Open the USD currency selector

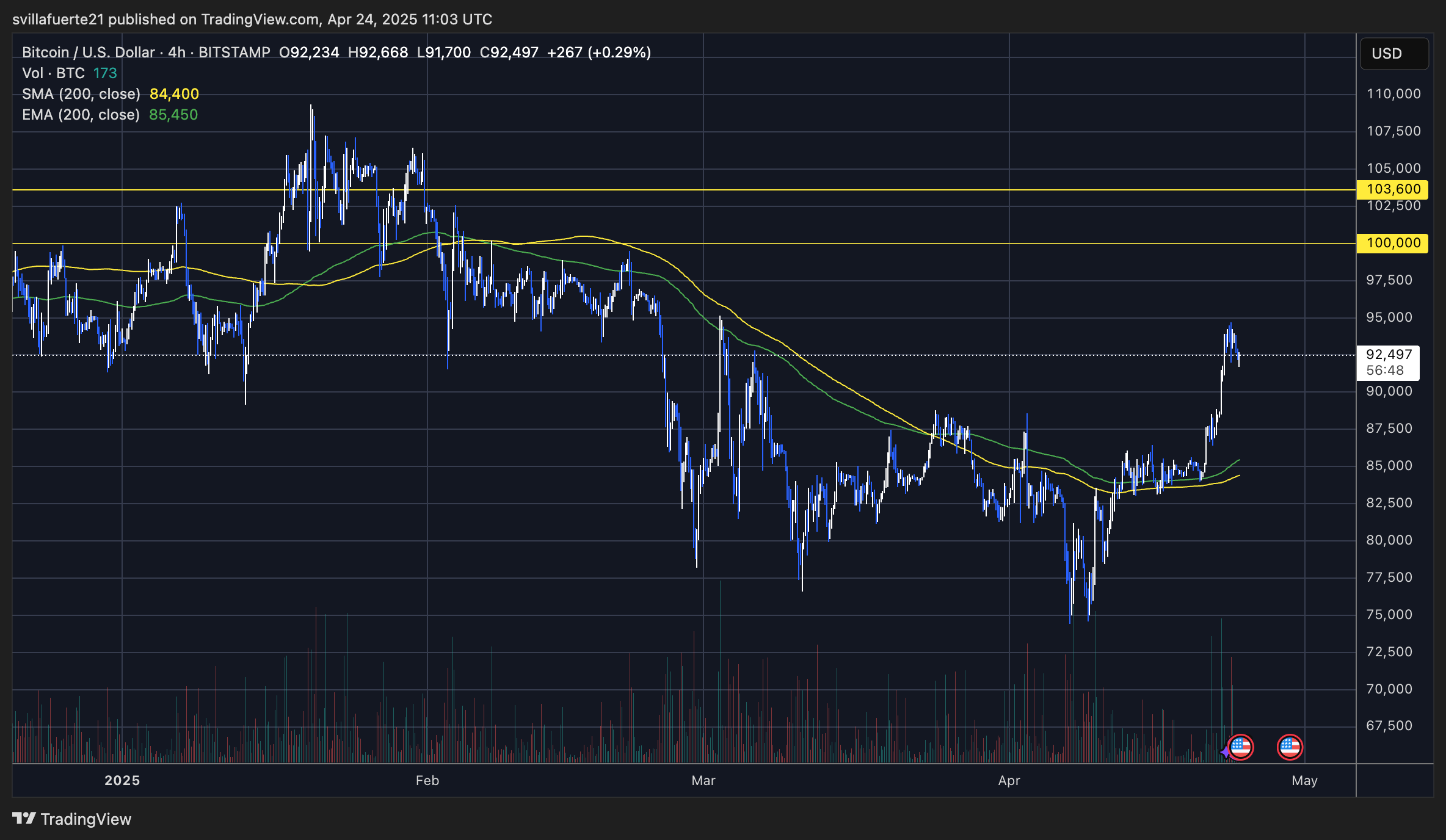click(1393, 54)
